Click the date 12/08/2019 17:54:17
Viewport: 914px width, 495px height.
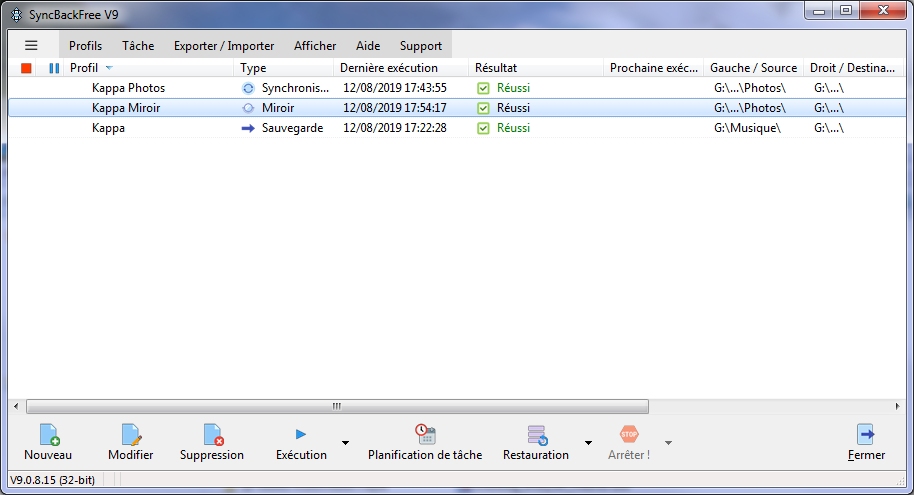395,108
